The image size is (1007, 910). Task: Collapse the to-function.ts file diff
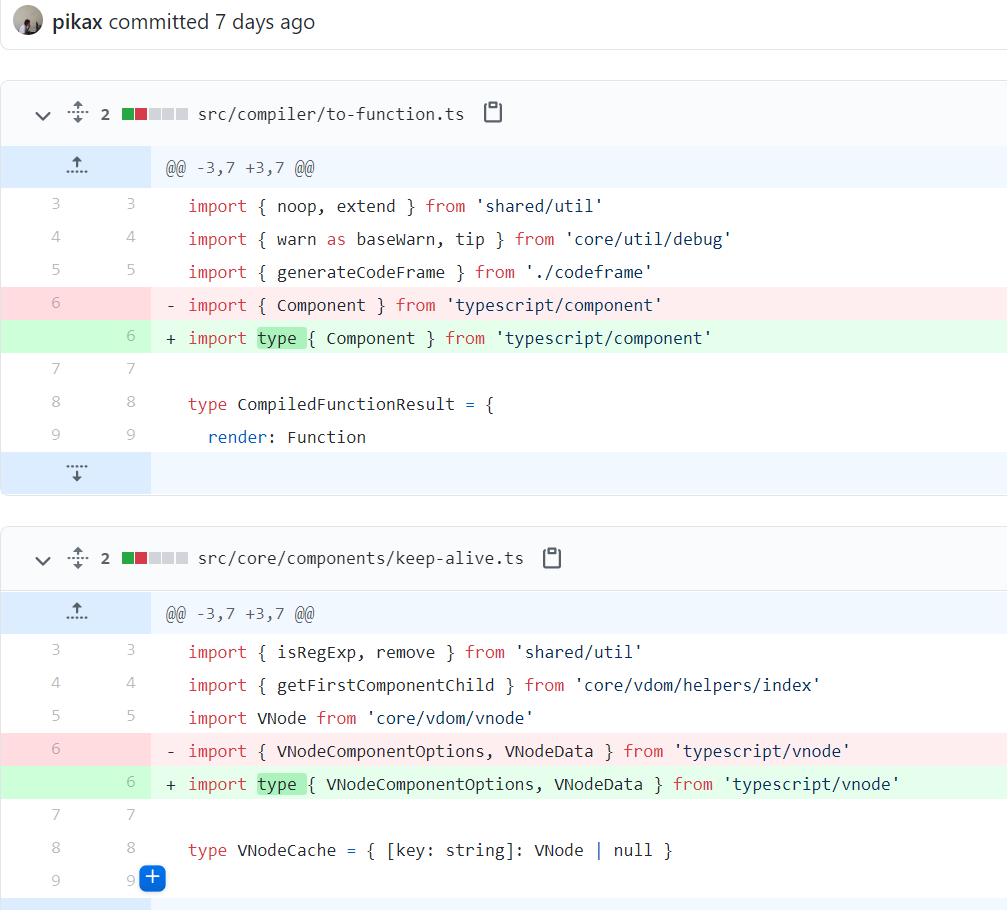click(x=42, y=115)
